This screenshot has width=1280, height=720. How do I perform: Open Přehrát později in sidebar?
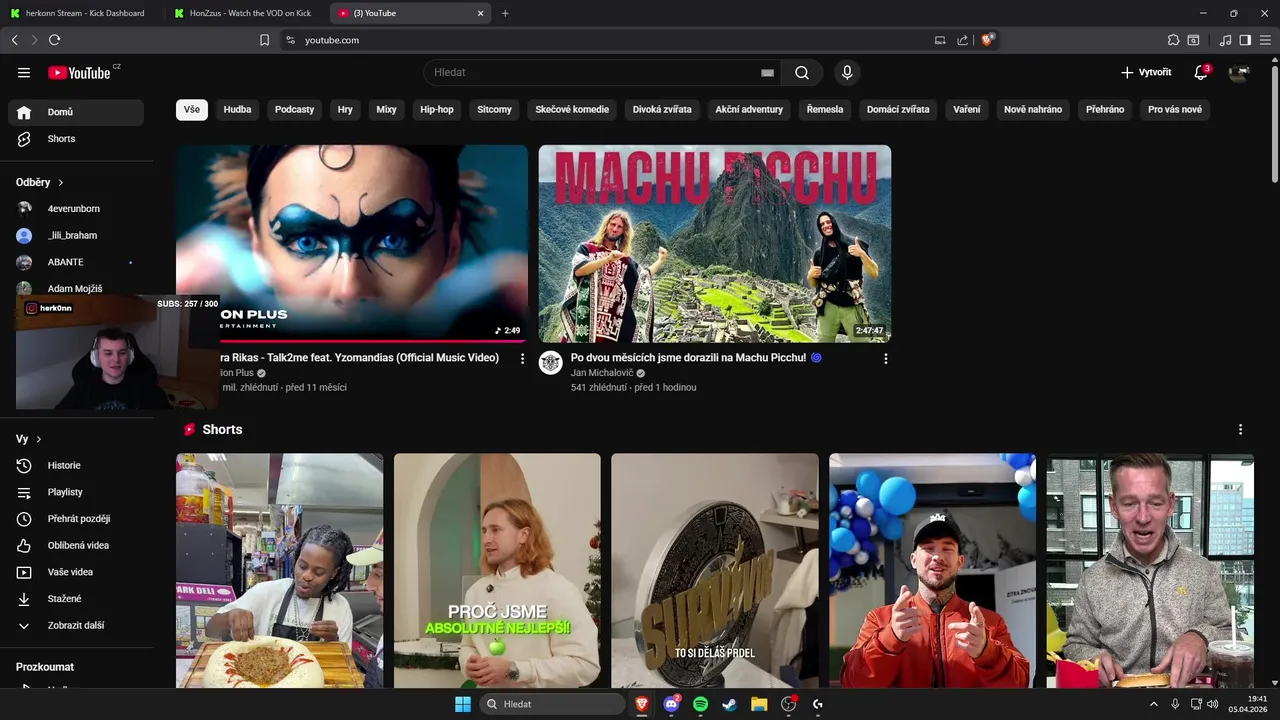click(76, 519)
